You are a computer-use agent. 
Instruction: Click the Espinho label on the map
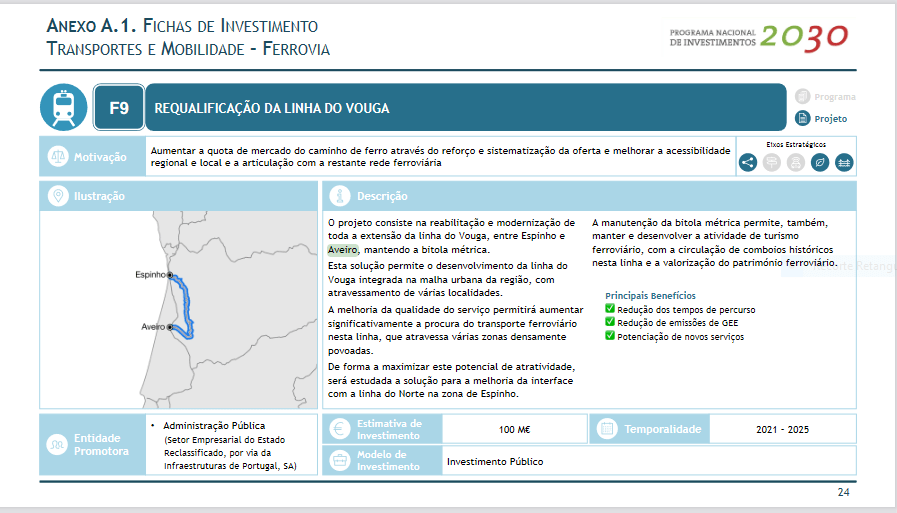tap(150, 275)
